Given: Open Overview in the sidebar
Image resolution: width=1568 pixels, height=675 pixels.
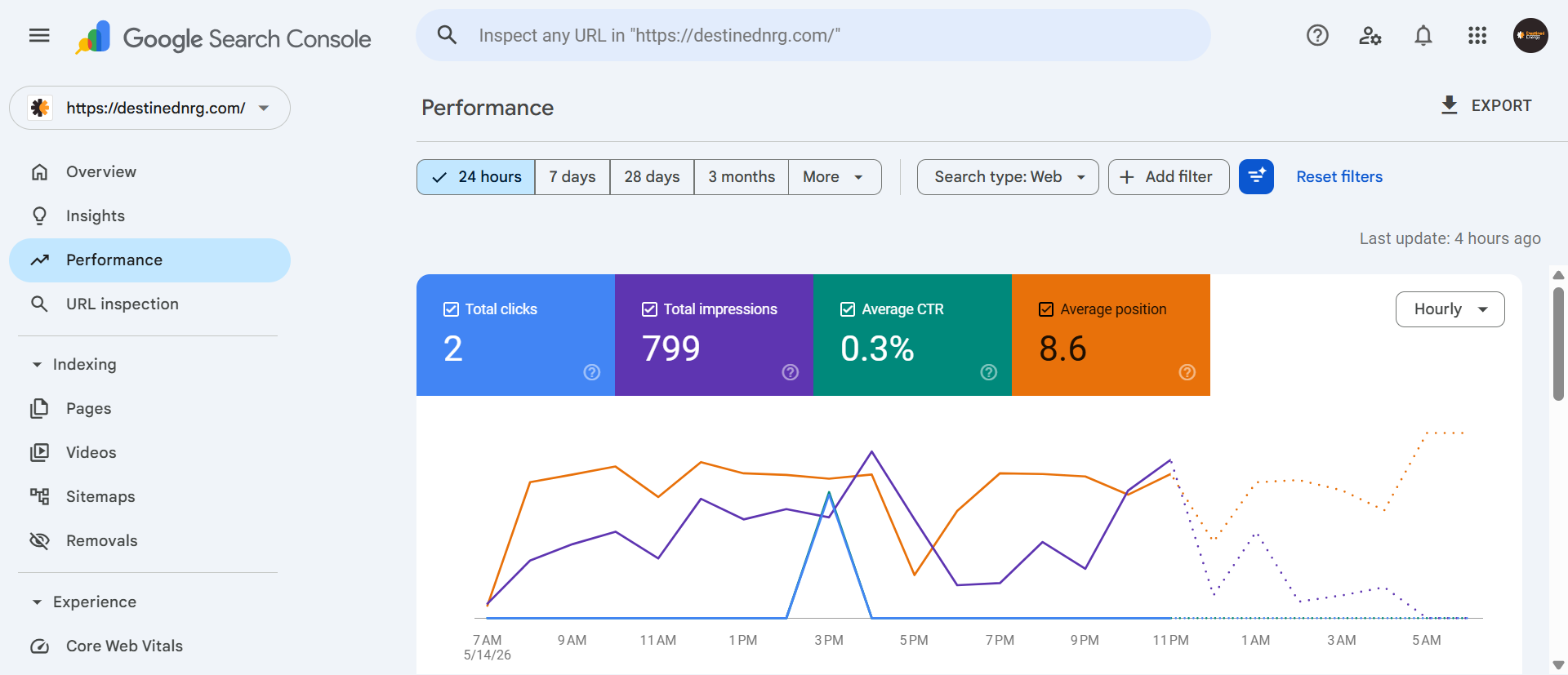Looking at the screenshot, I should [x=150, y=171].
